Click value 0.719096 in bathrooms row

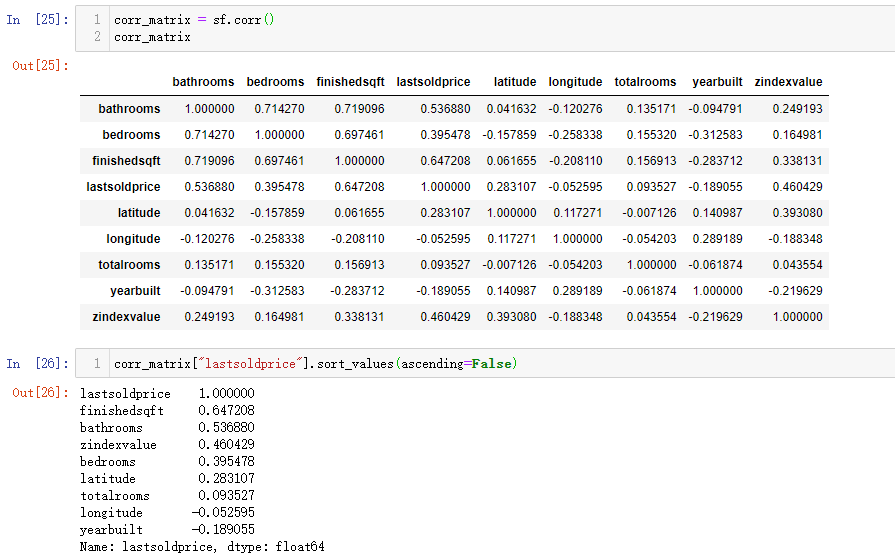click(359, 108)
